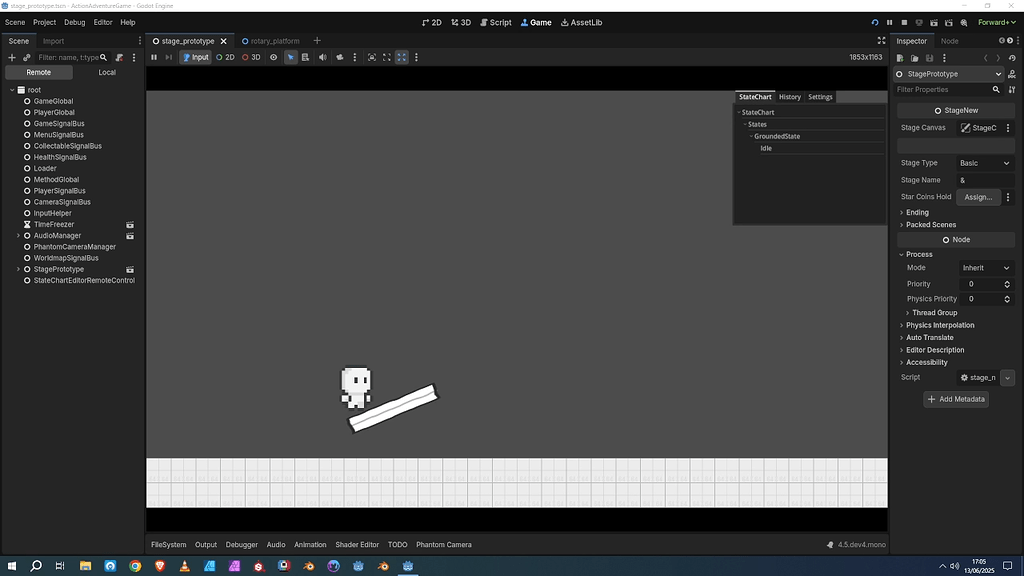Pause the running game scene
Image resolution: width=1024 pixels, height=576 pixels.
[153, 57]
